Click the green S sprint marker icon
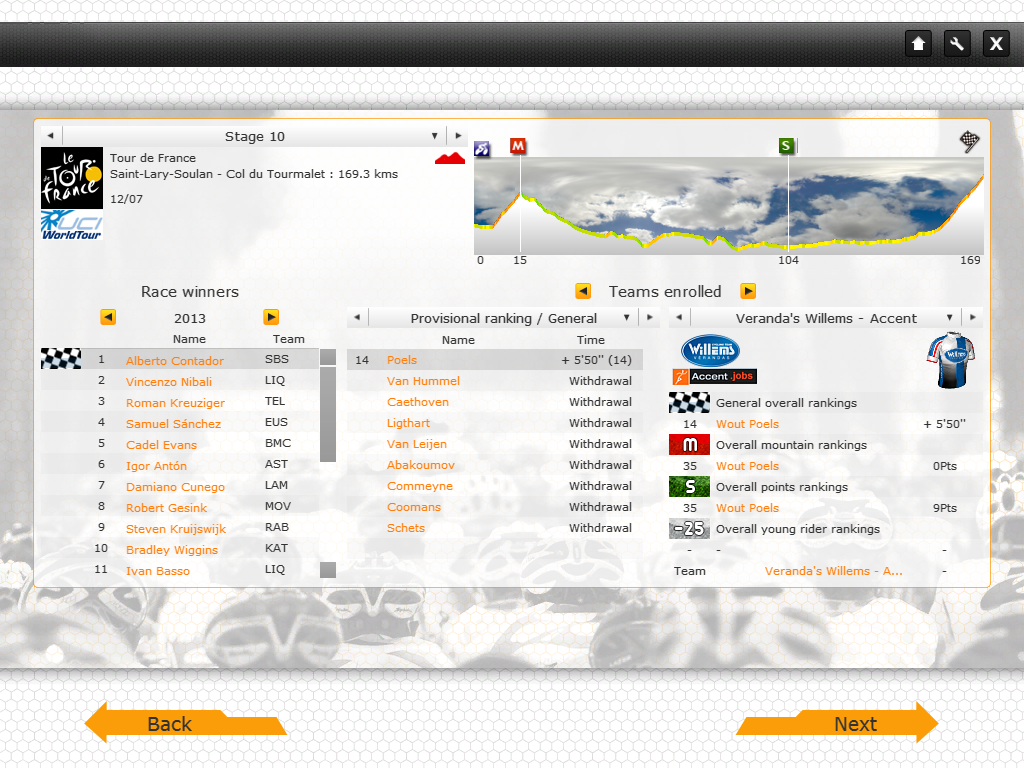This screenshot has height=768, width=1024. (x=787, y=146)
